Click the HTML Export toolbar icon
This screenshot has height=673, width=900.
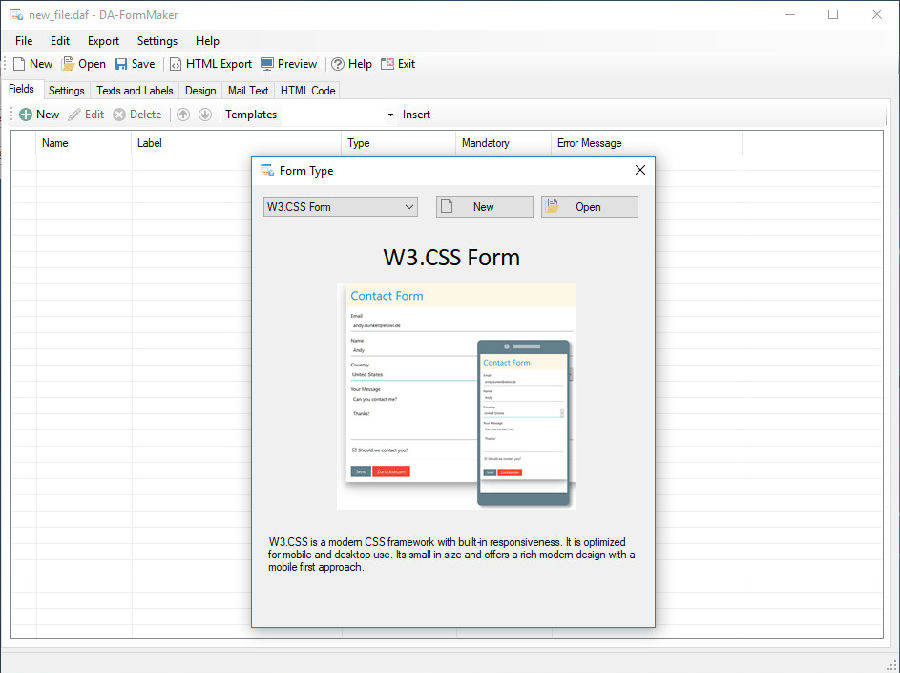click(x=176, y=64)
